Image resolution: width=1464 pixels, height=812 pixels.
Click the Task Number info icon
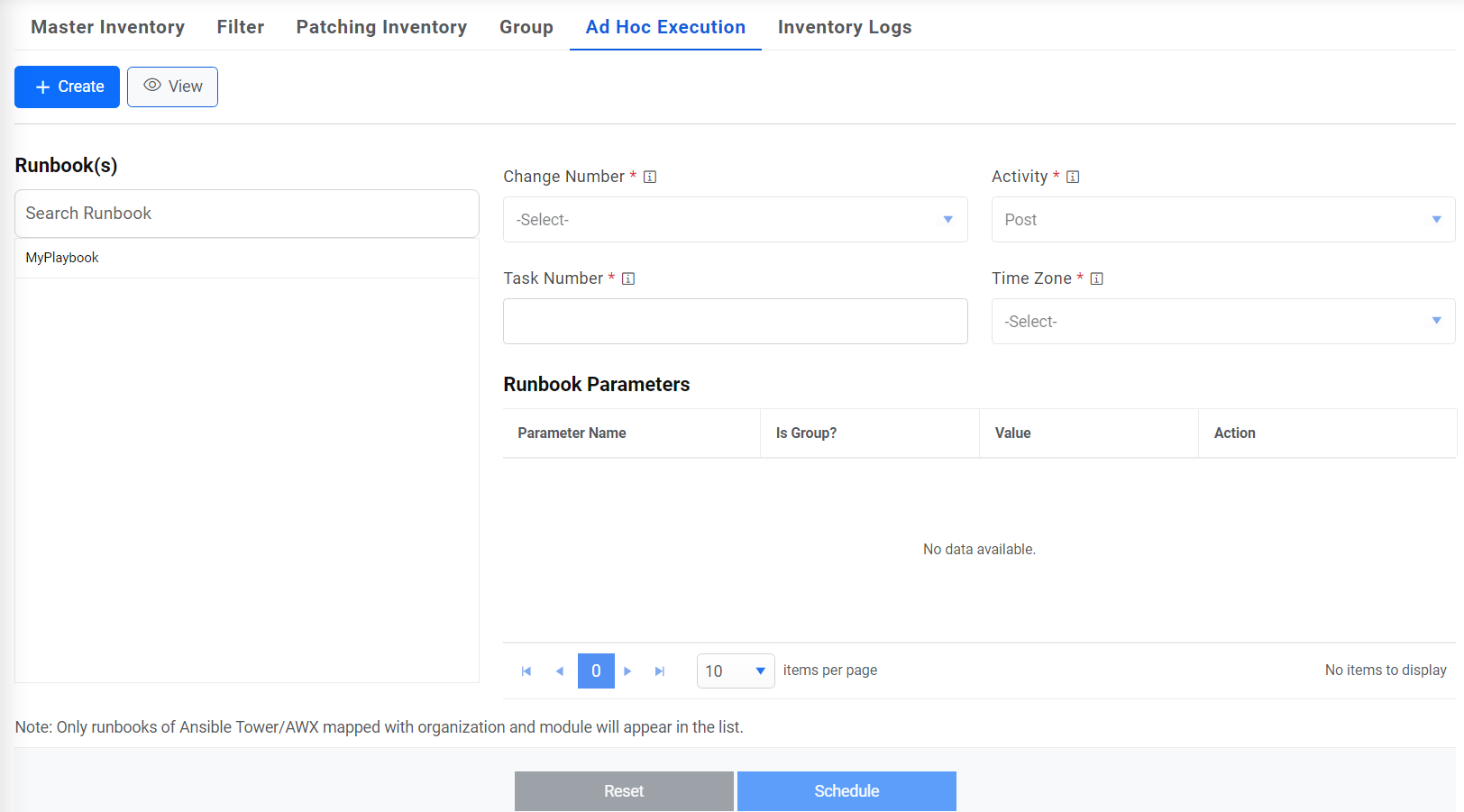coord(628,278)
